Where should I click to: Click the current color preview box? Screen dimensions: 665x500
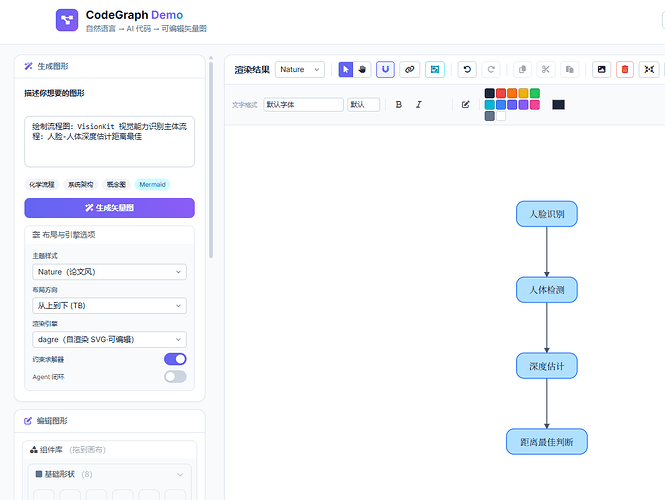click(x=559, y=105)
